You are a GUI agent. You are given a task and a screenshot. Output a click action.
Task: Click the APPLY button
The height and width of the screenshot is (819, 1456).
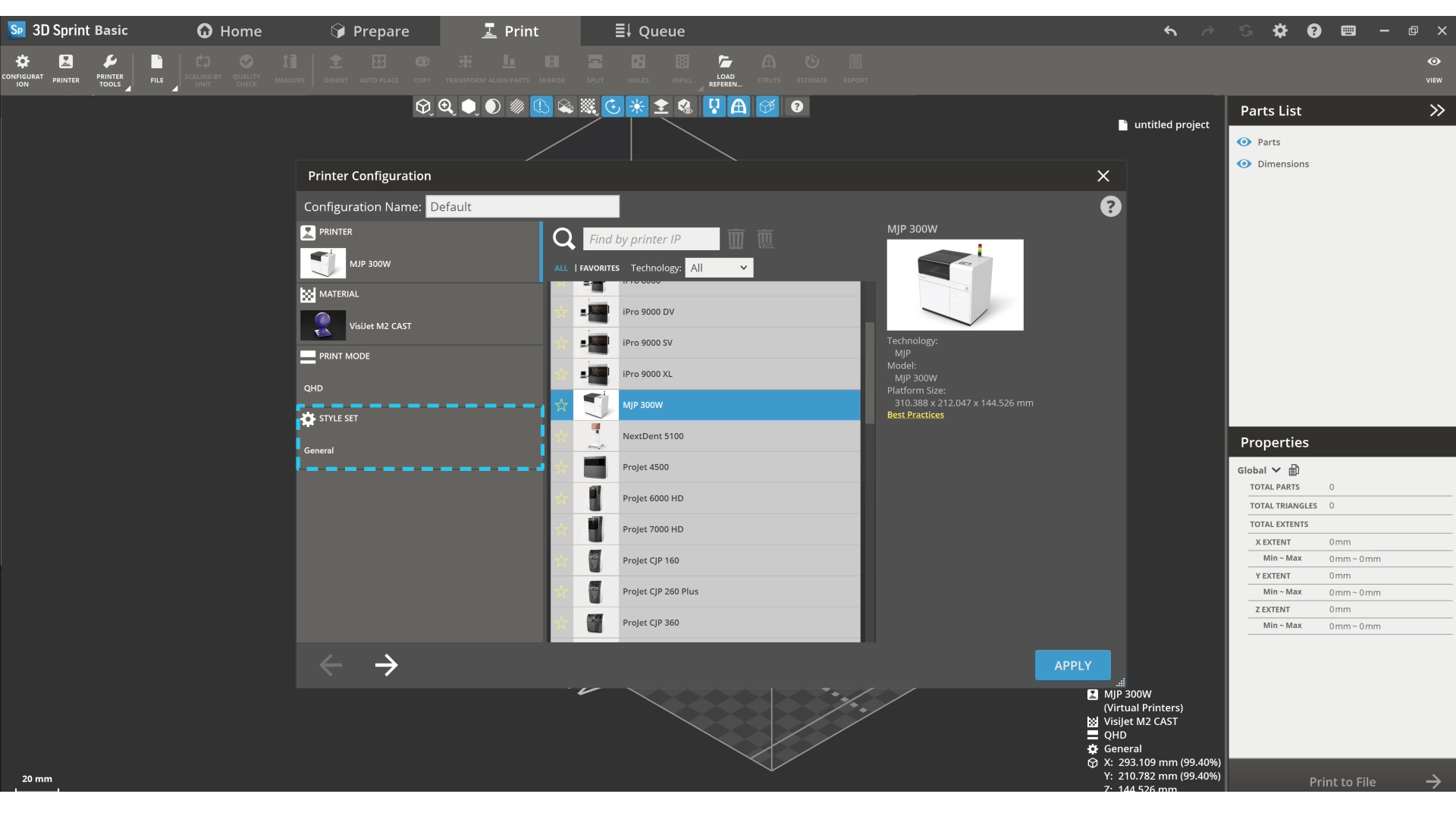[x=1072, y=665]
